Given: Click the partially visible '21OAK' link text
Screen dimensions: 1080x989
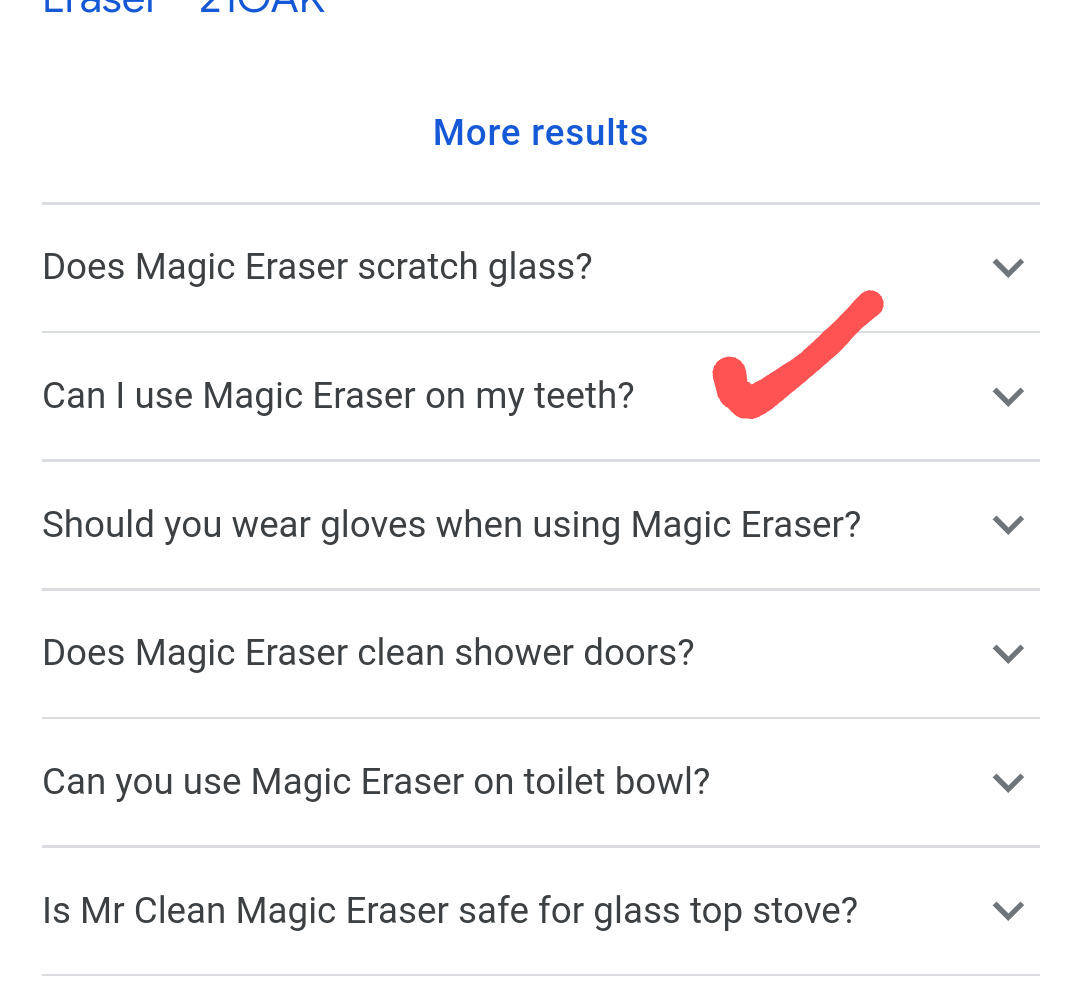Looking at the screenshot, I should (262, 6).
